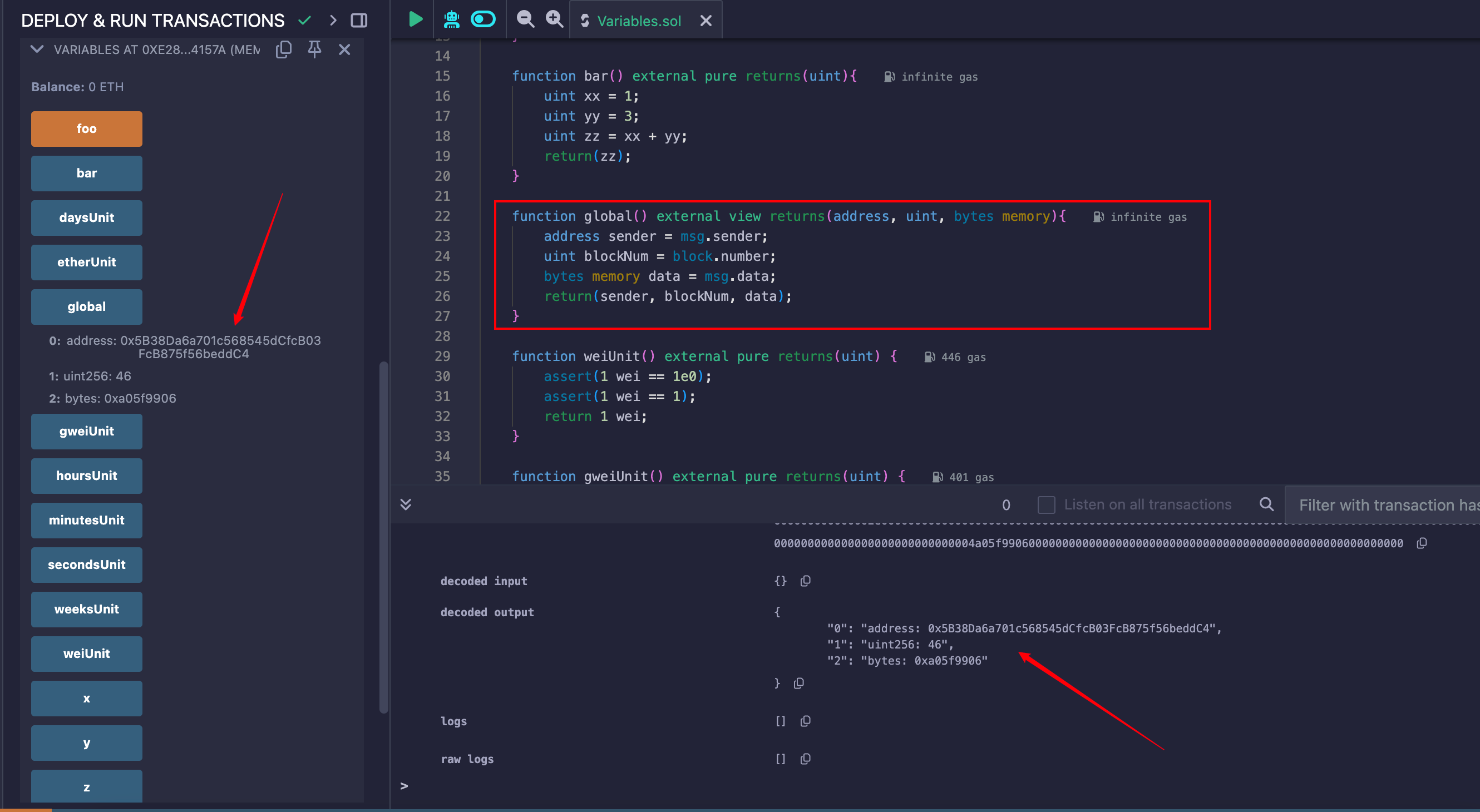The image size is (1480, 812).
Task: Call the y getter button
Action: point(87,743)
